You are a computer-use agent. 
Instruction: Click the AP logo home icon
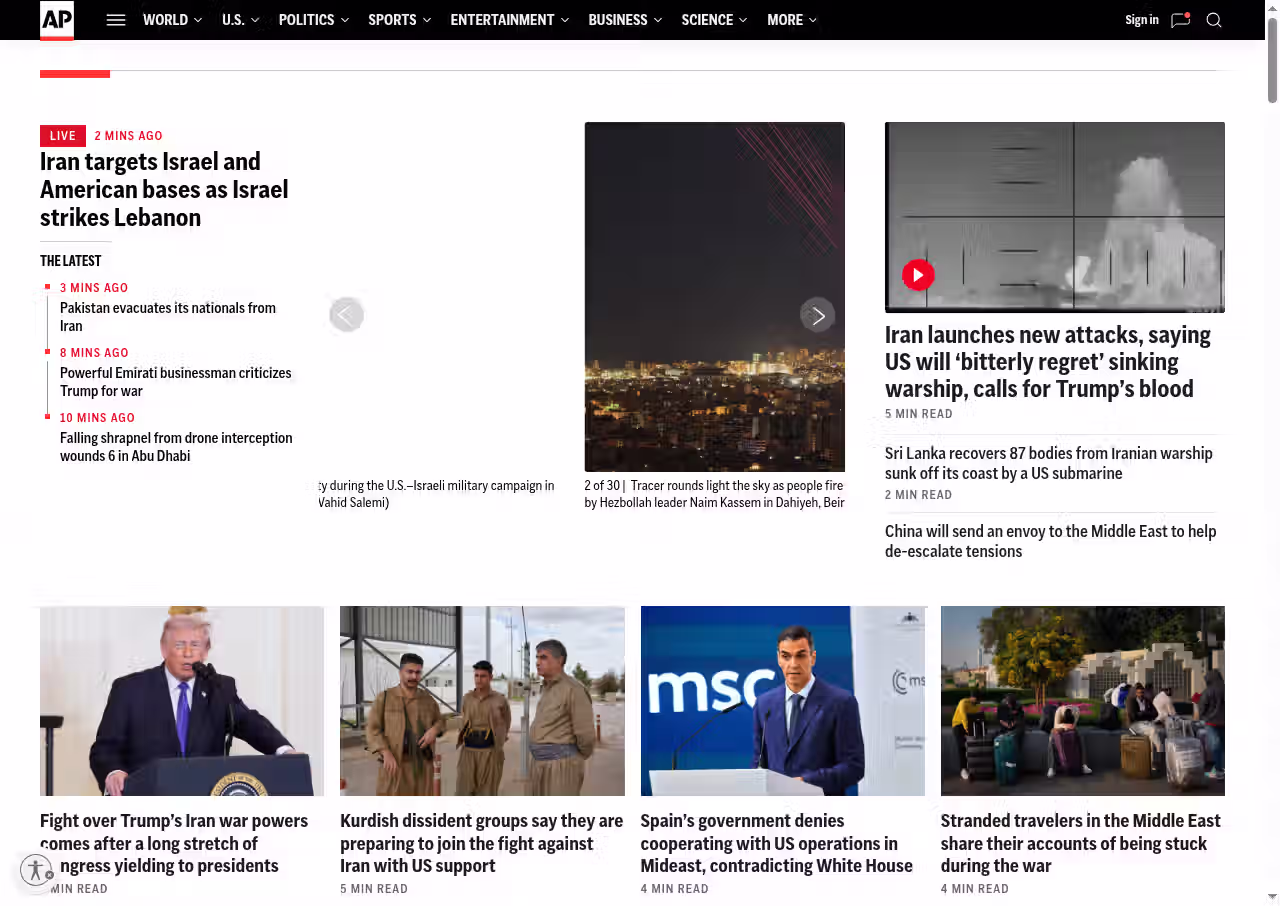(x=57, y=20)
